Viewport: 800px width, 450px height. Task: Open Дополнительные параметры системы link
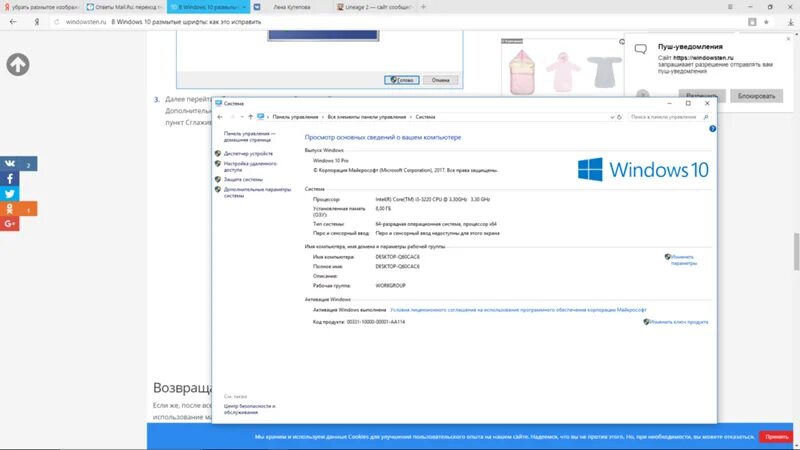[x=257, y=192]
